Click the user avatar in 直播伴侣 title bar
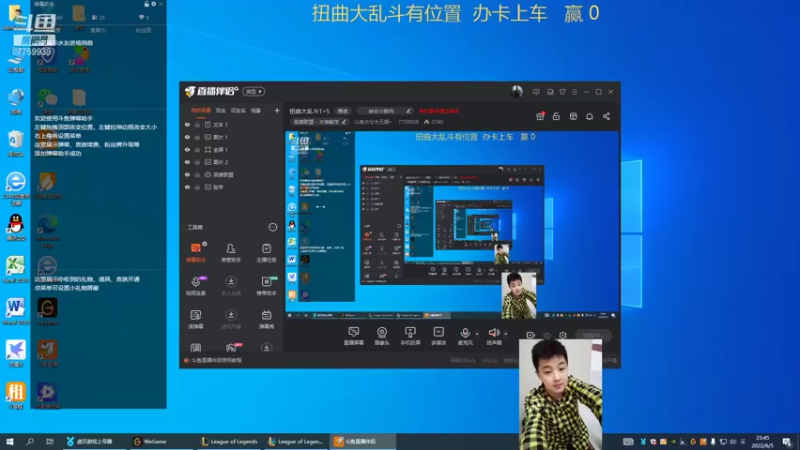The height and width of the screenshot is (450, 800). pyautogui.click(x=517, y=91)
